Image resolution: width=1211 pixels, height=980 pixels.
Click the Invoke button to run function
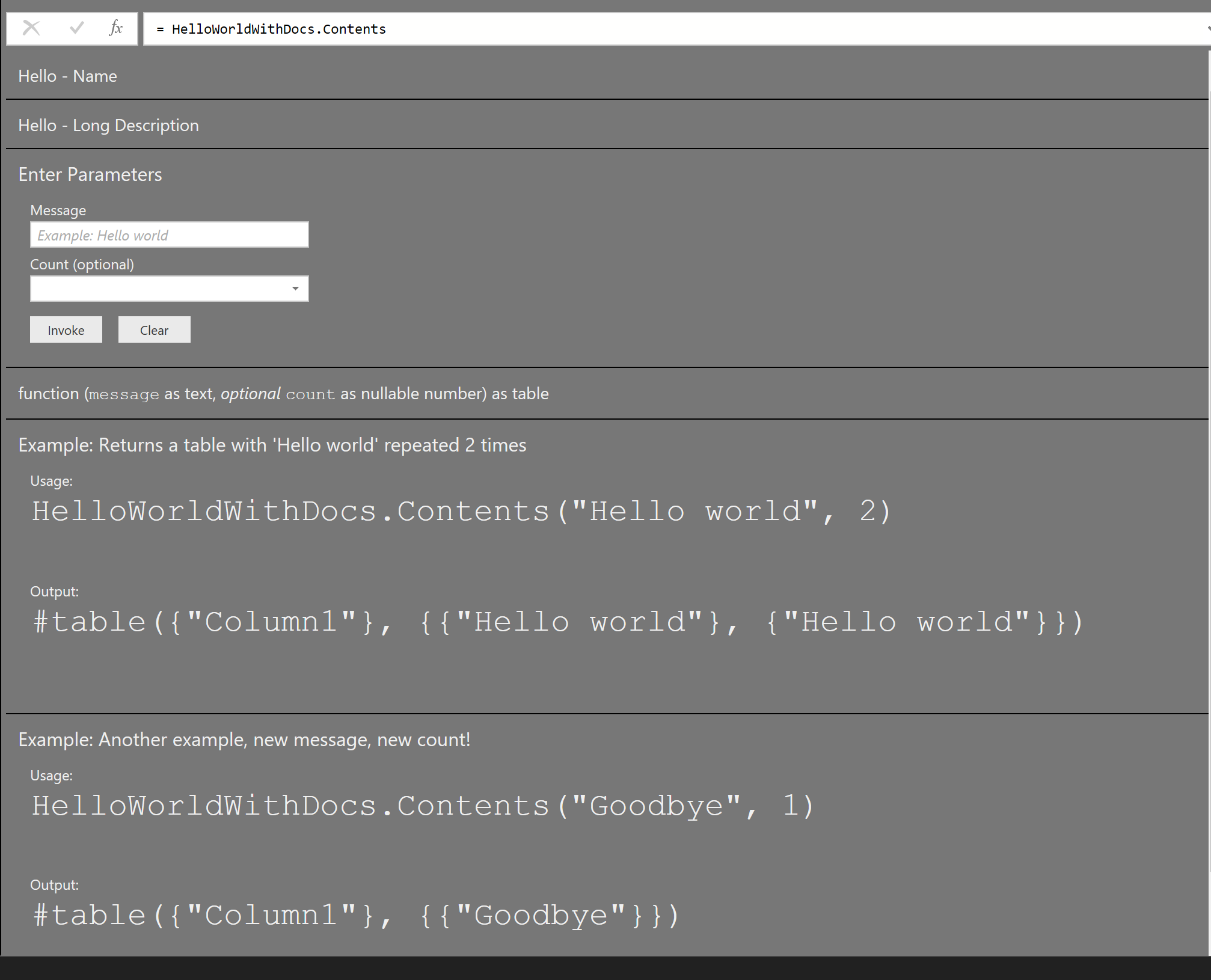pyautogui.click(x=65, y=329)
